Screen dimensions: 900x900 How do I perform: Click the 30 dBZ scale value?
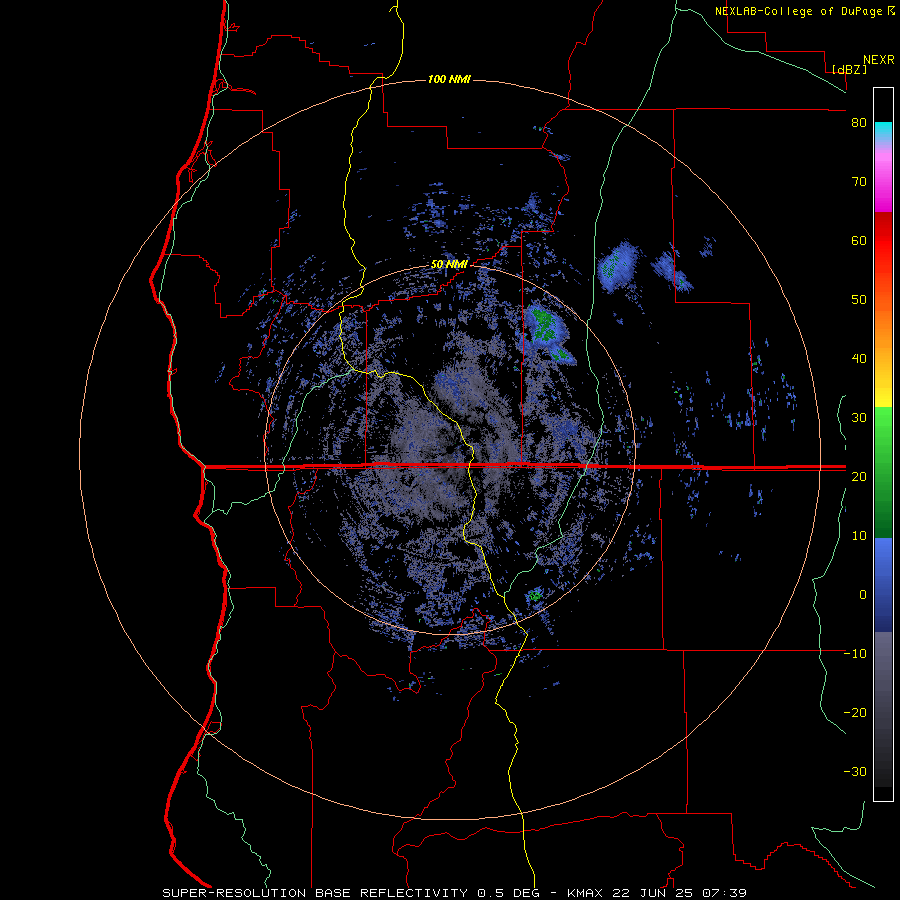tap(859, 418)
